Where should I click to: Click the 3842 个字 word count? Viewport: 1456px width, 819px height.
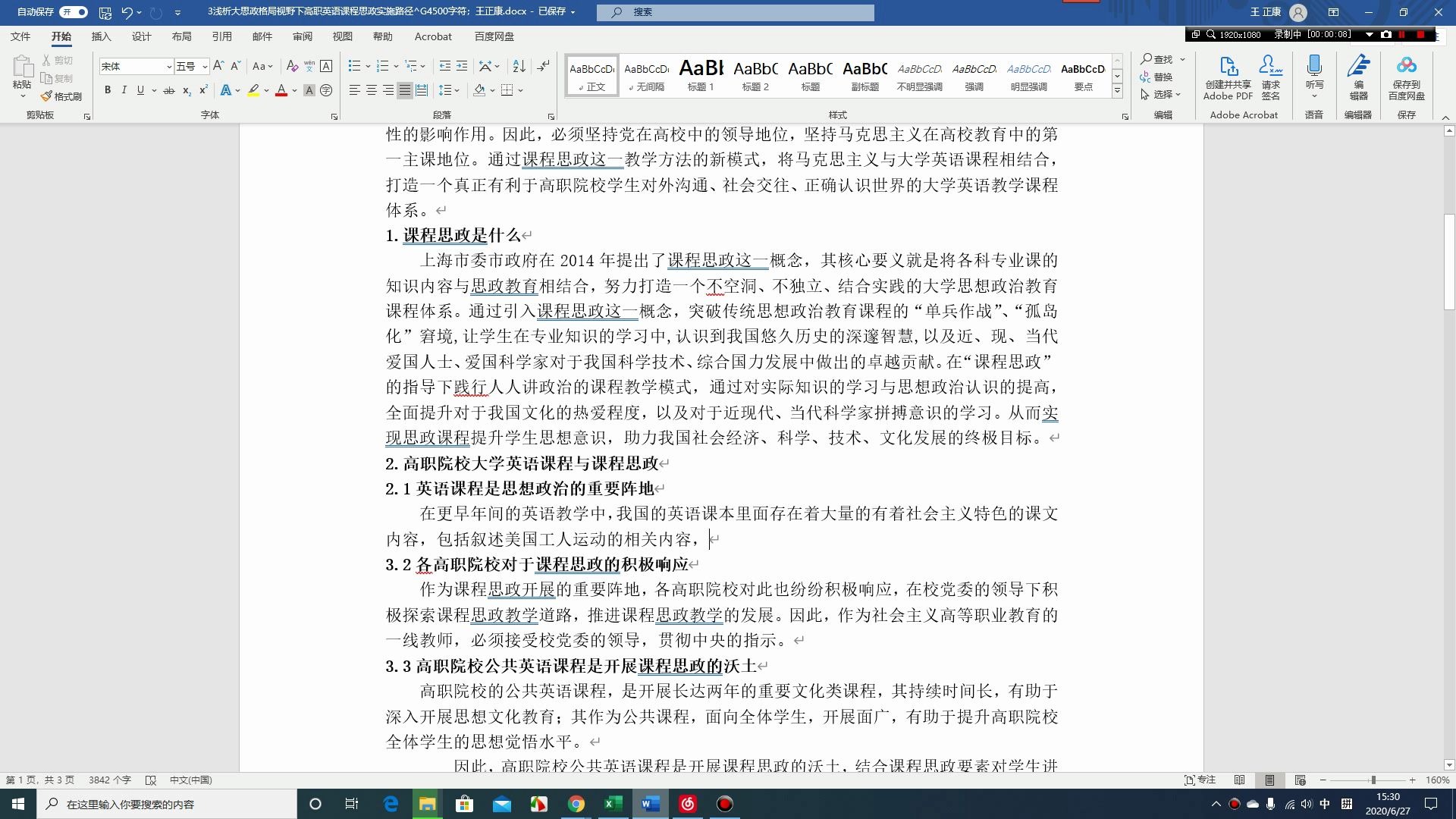click(110, 780)
